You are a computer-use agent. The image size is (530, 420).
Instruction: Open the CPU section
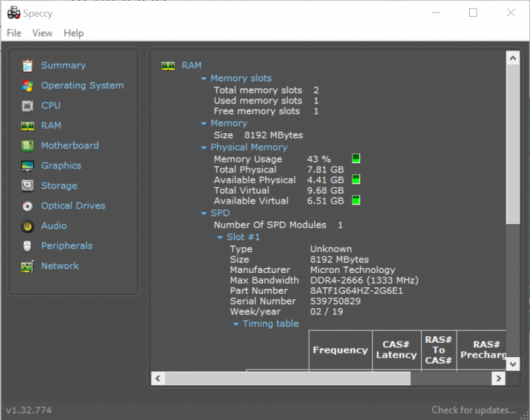51,105
